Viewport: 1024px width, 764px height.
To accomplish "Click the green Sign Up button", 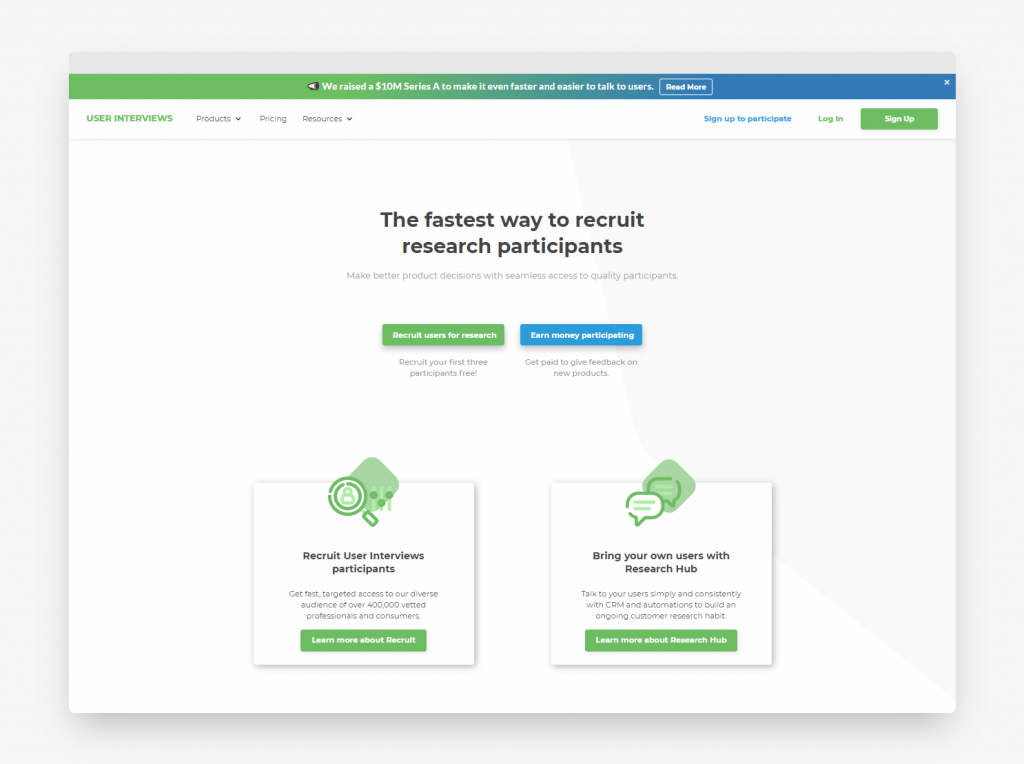I will (x=899, y=119).
